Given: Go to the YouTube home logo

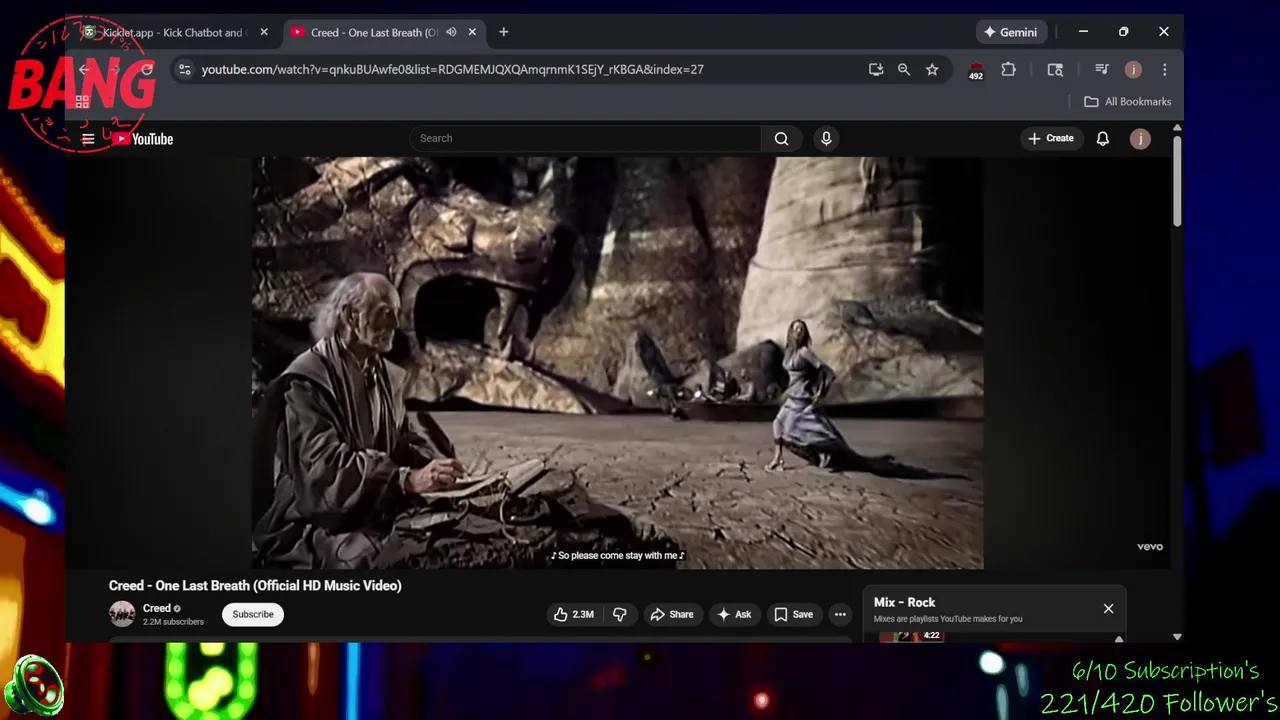Looking at the screenshot, I should click(143, 139).
